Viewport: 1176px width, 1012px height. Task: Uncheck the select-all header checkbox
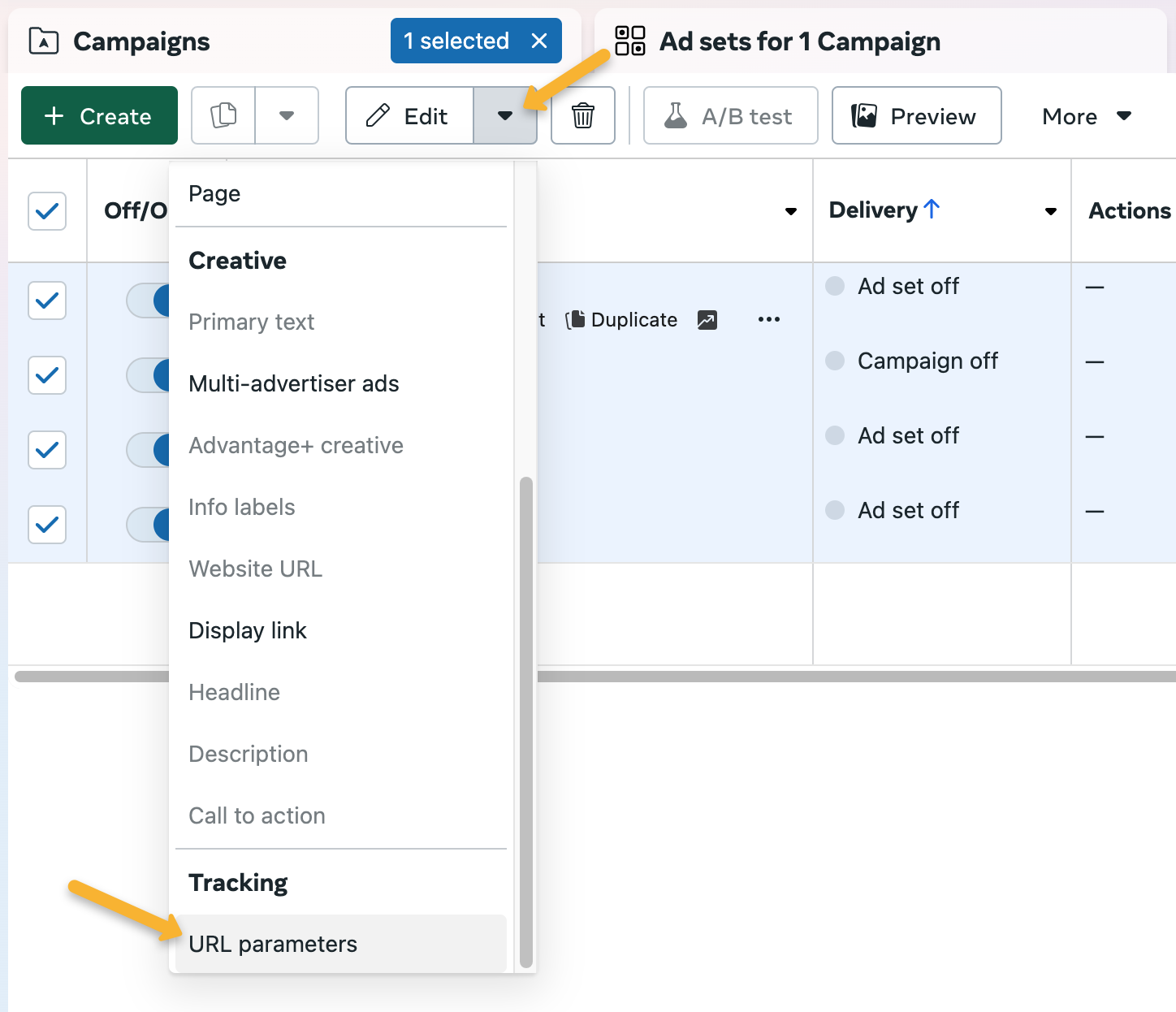[47, 211]
